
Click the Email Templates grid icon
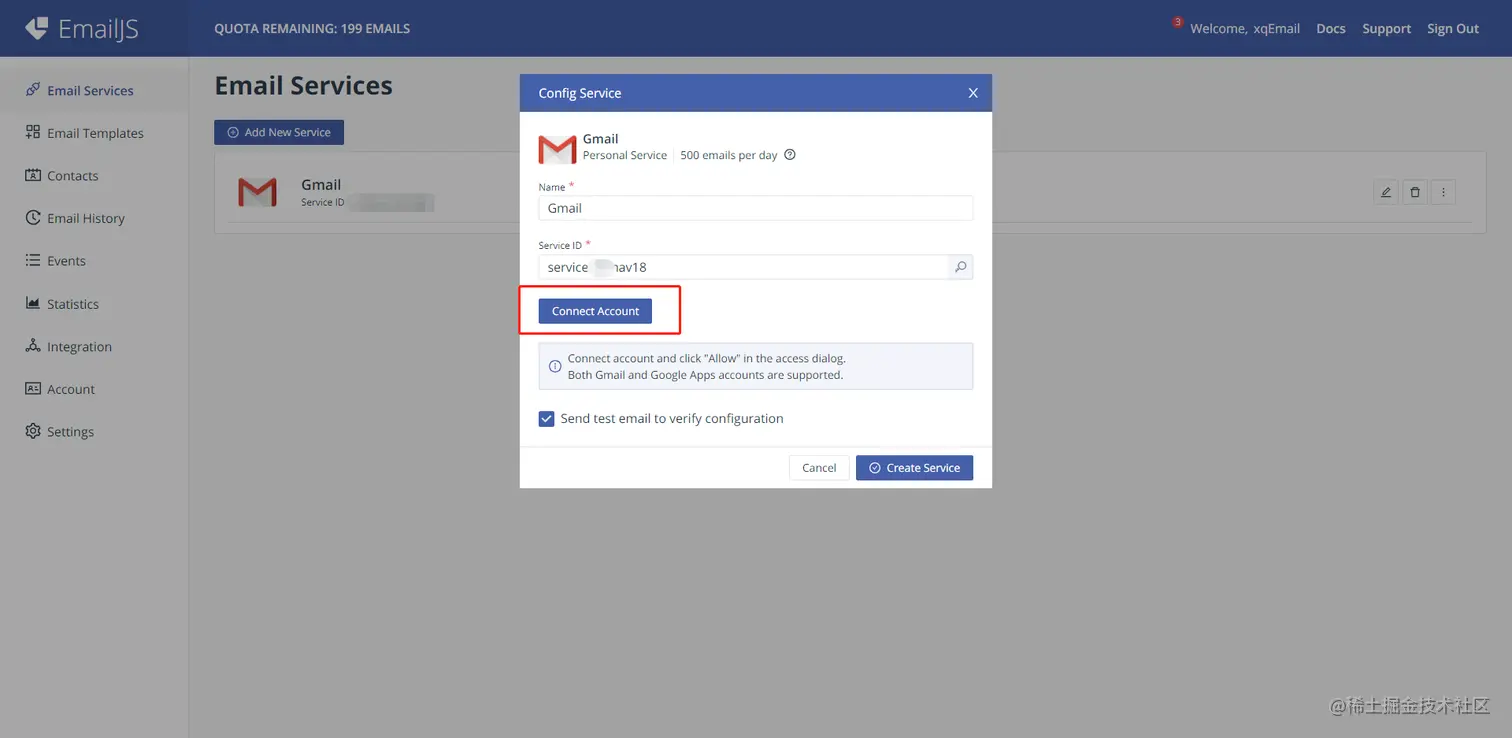[x=33, y=132]
